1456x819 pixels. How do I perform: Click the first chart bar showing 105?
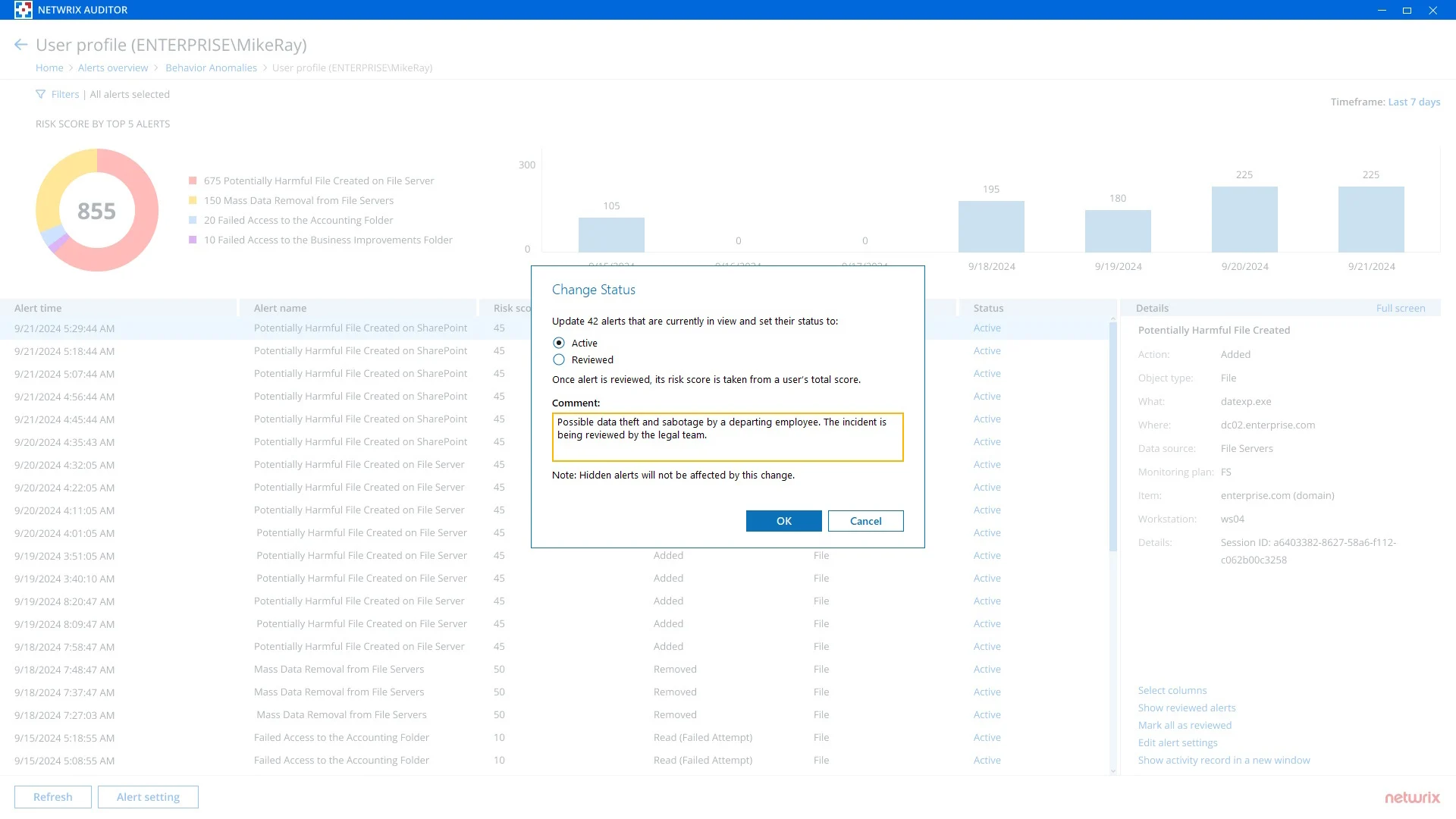[x=611, y=235]
